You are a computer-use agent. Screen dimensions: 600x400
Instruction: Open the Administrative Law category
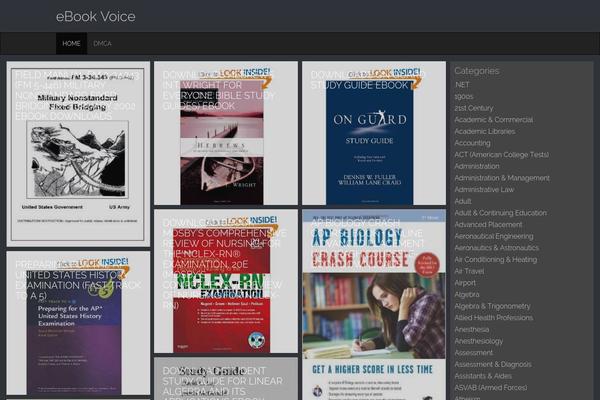484,189
